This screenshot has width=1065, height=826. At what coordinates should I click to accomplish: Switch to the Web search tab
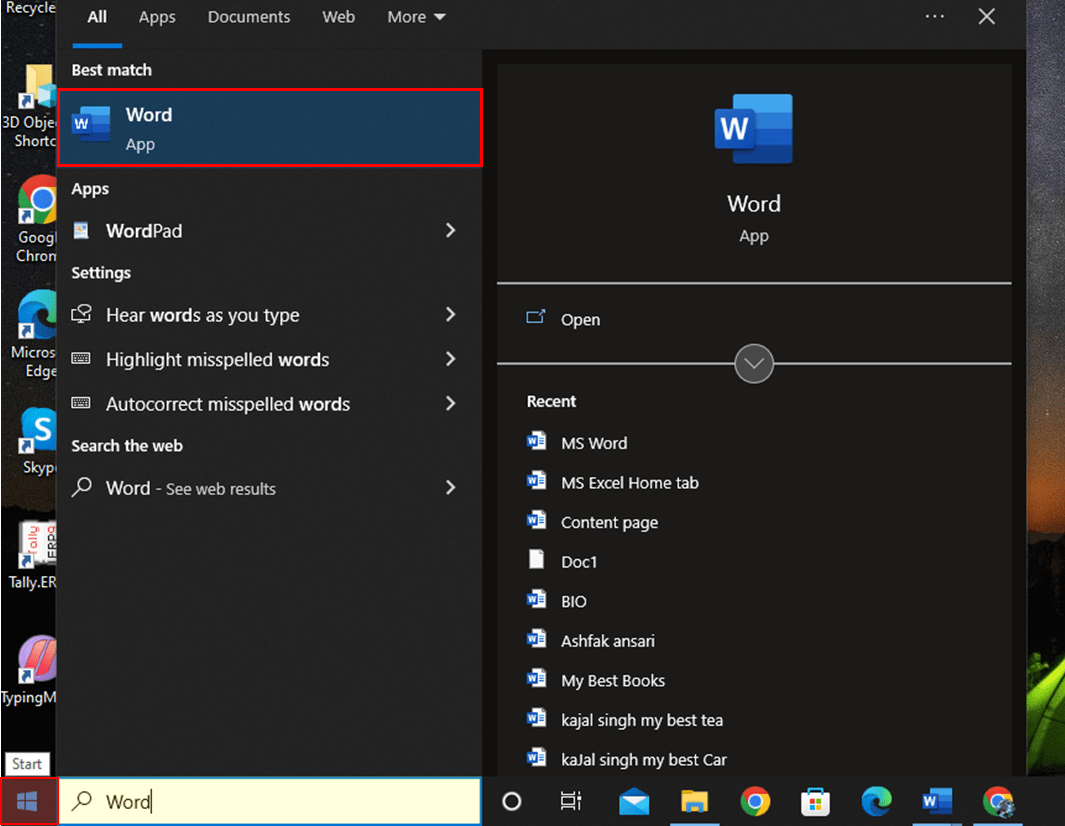(338, 17)
